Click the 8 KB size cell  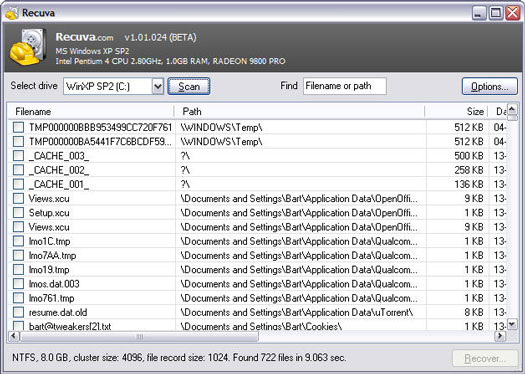[474, 312]
